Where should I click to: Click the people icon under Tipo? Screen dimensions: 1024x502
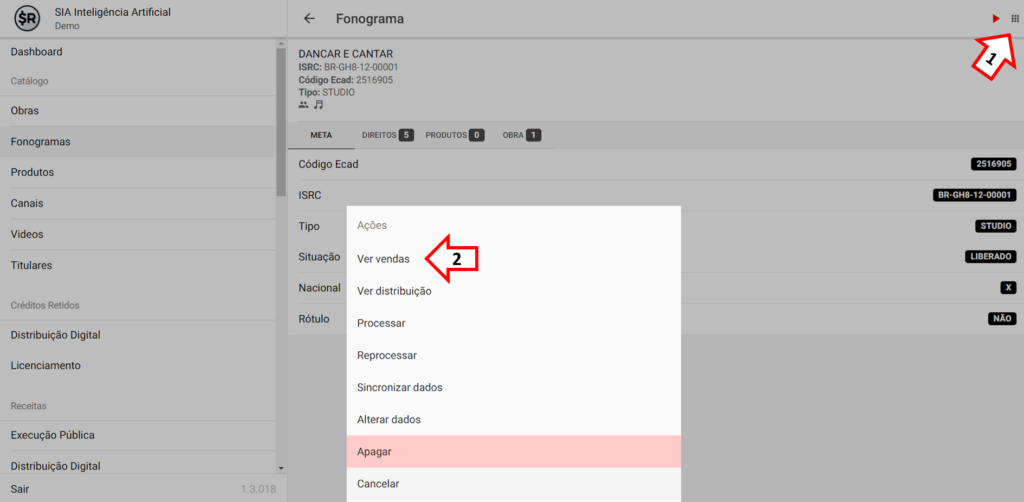303,104
